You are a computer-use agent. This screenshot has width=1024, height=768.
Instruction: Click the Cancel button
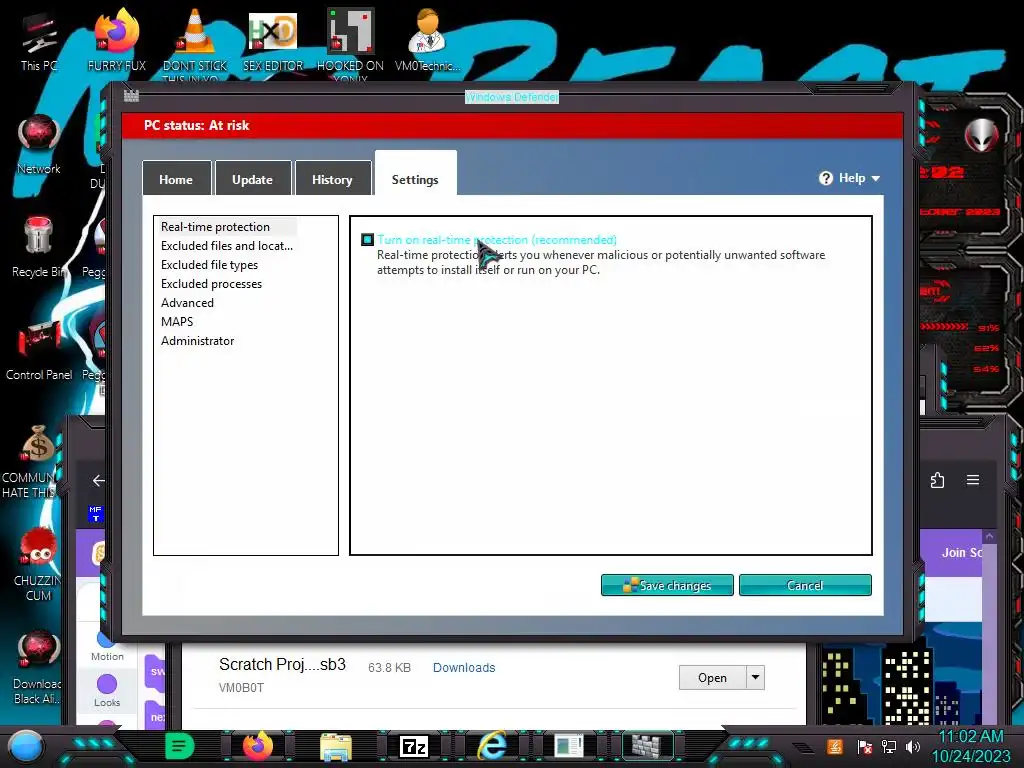pos(805,585)
